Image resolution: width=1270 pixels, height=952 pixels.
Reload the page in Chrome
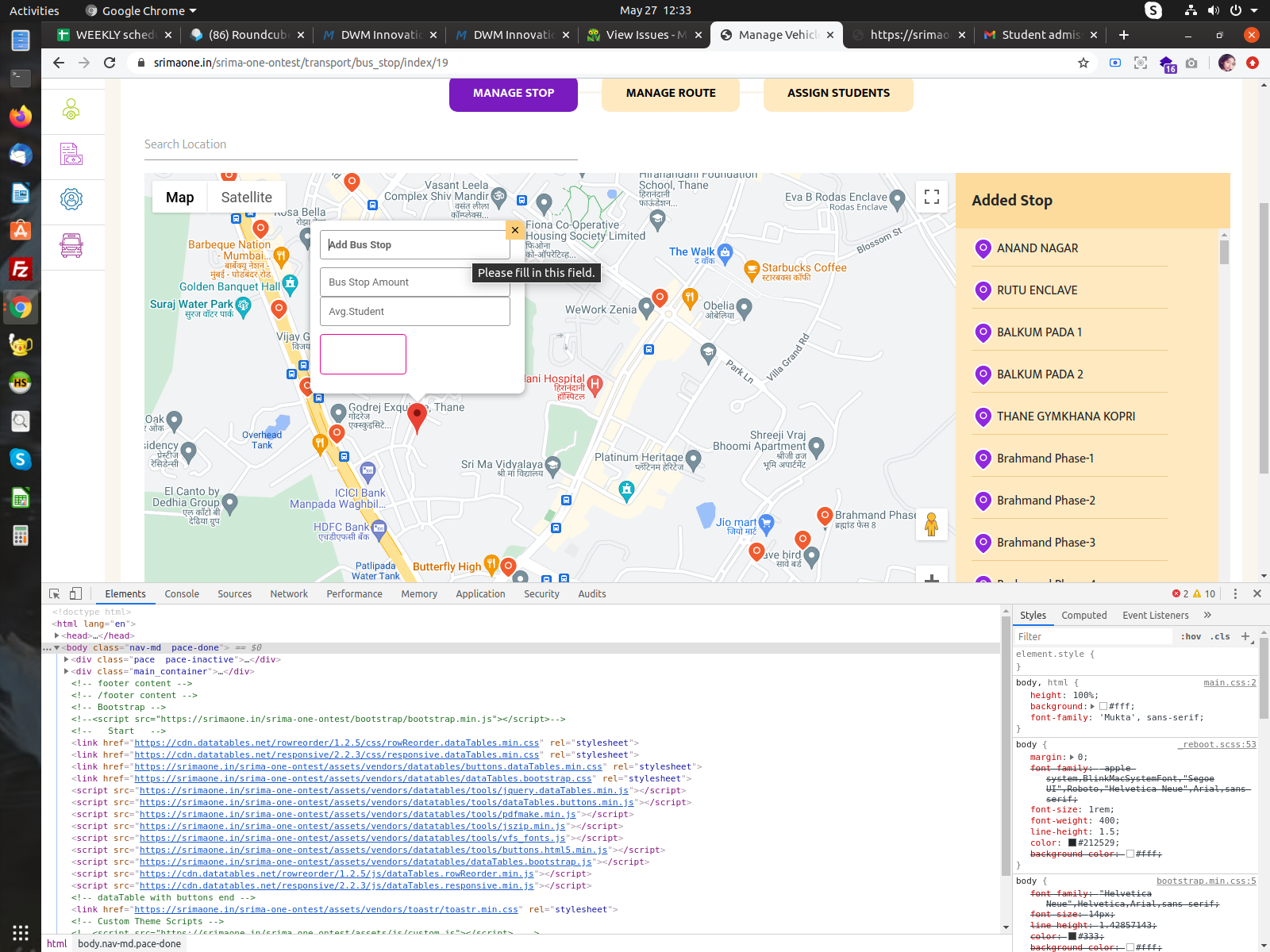tap(110, 63)
